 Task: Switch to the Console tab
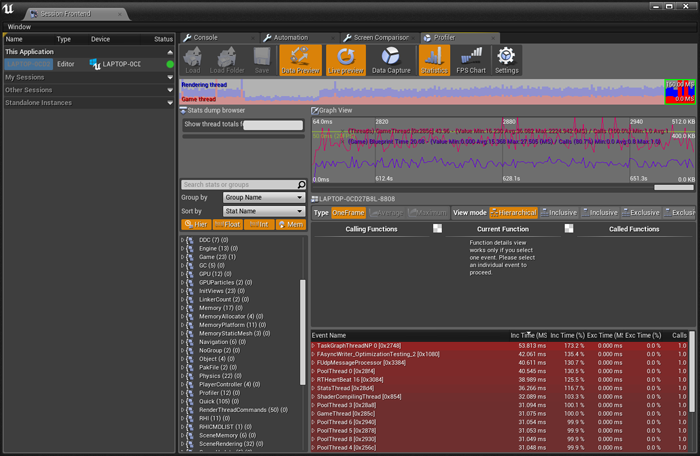pyautogui.click(x=204, y=37)
